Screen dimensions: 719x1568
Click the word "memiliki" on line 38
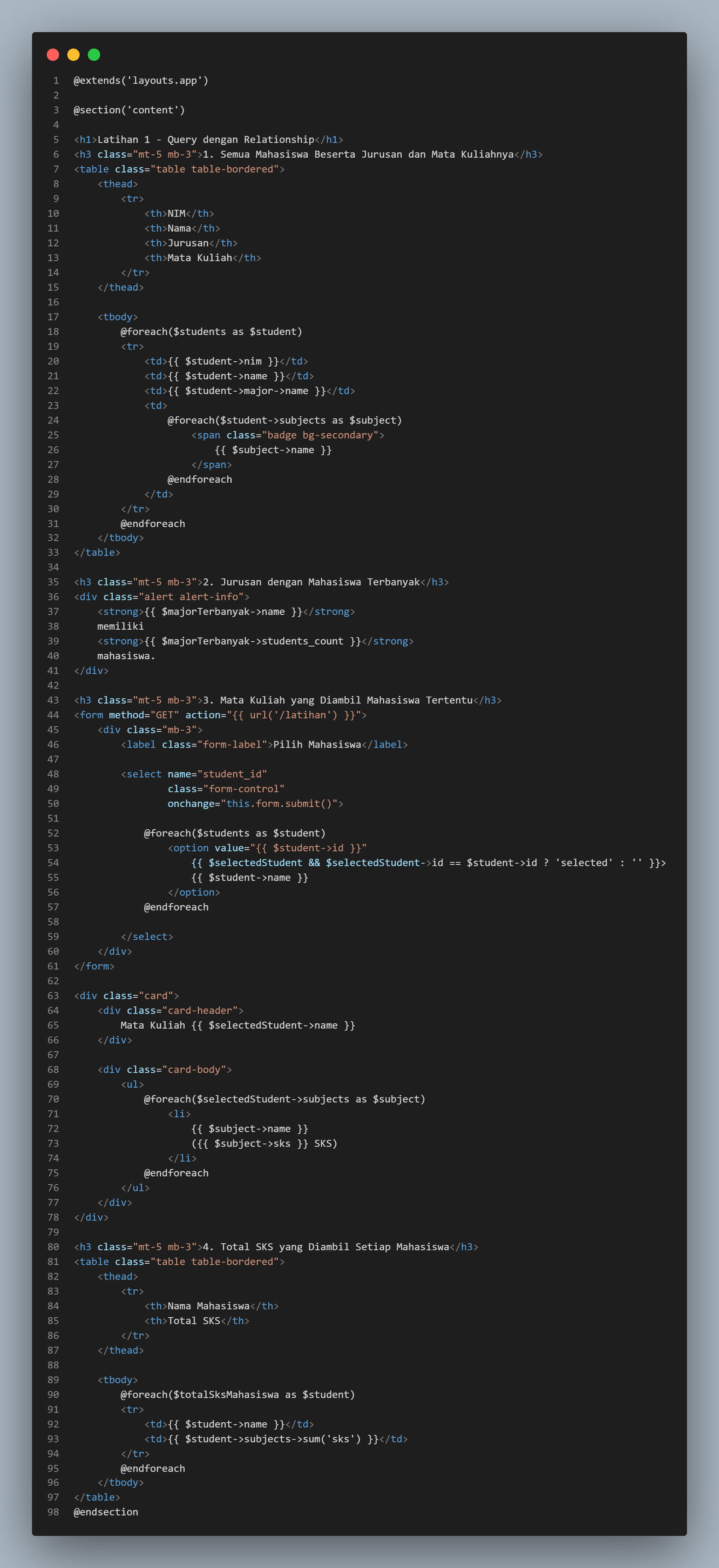pos(120,626)
